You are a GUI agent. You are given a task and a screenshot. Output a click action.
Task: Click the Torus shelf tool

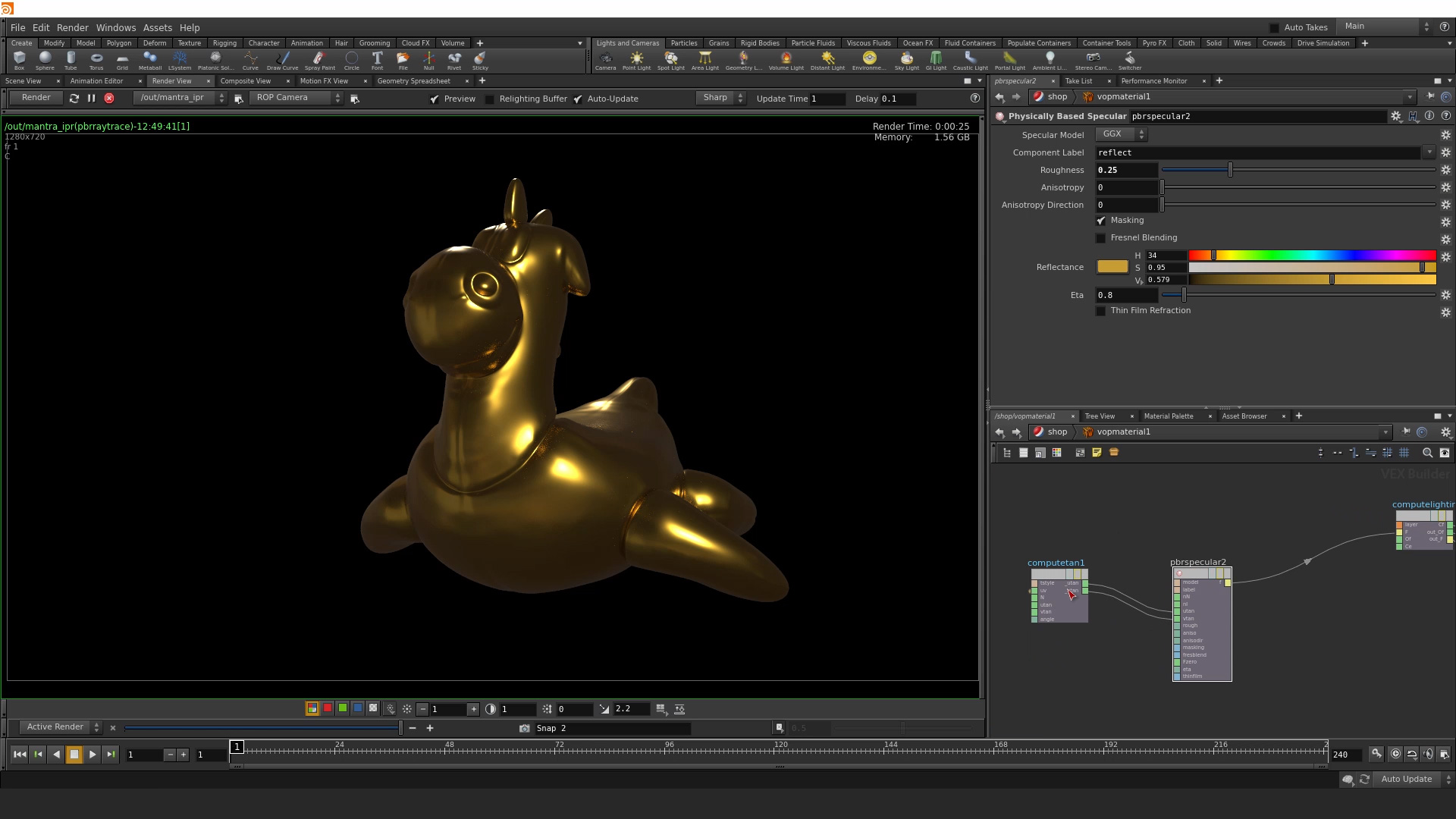tap(96, 60)
